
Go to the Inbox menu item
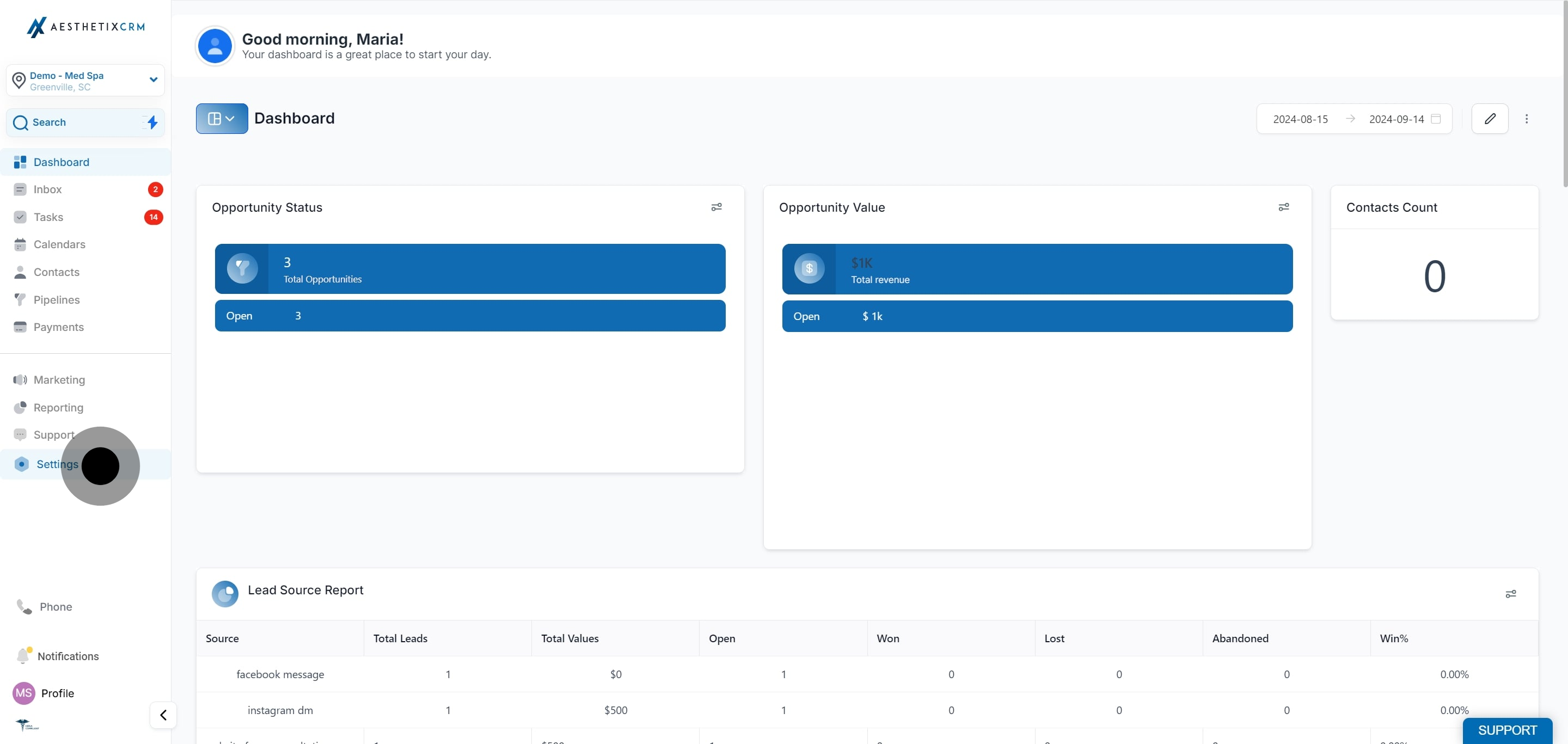pos(47,189)
